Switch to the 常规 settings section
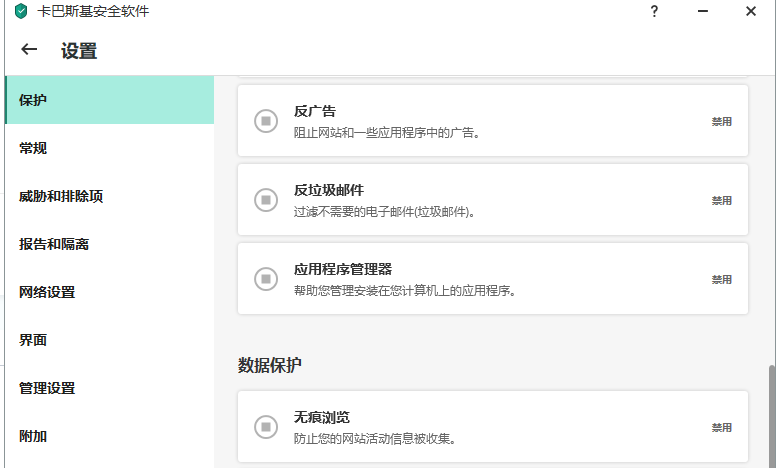Image resolution: width=776 pixels, height=468 pixels. (34, 148)
